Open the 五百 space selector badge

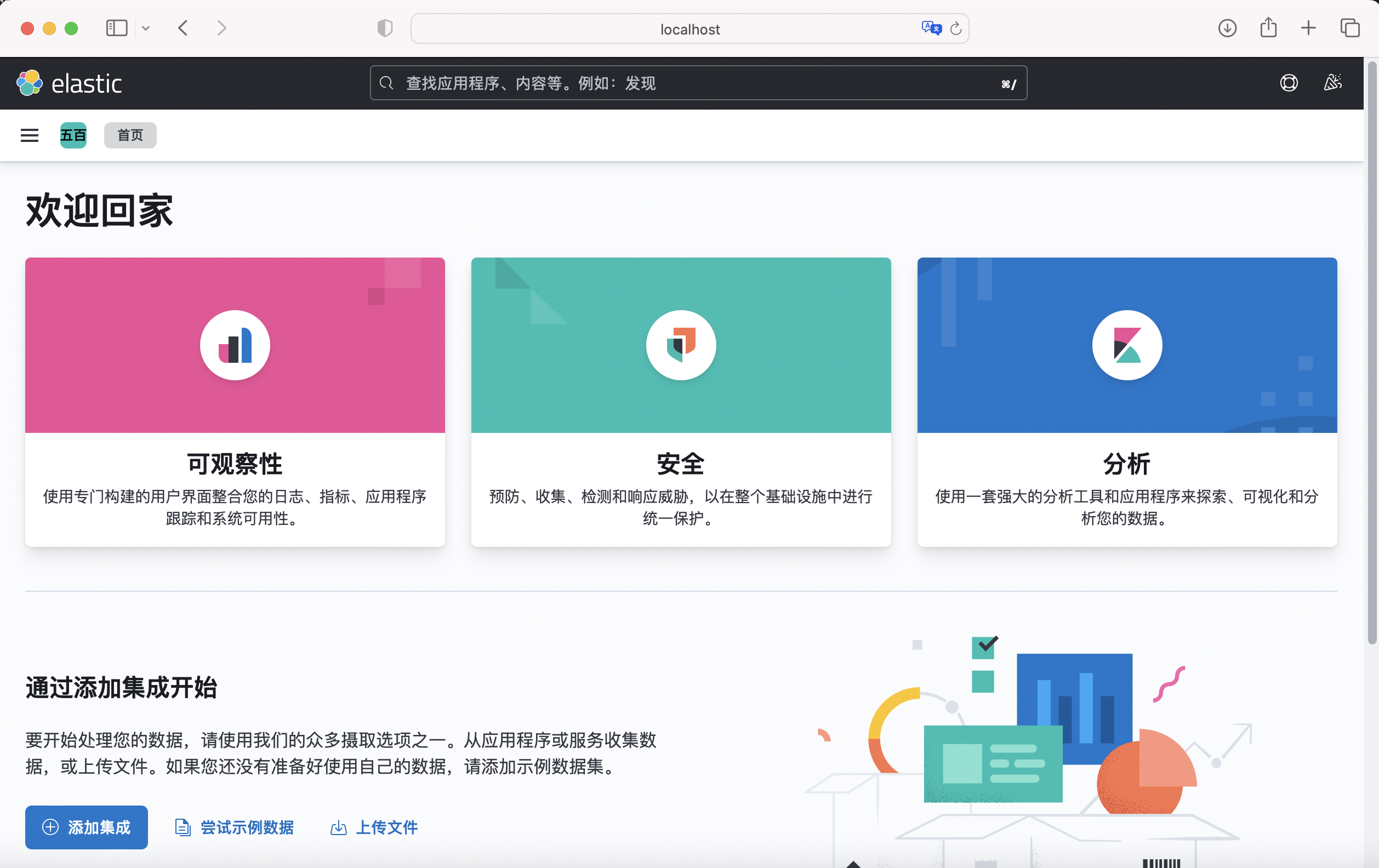[73, 135]
